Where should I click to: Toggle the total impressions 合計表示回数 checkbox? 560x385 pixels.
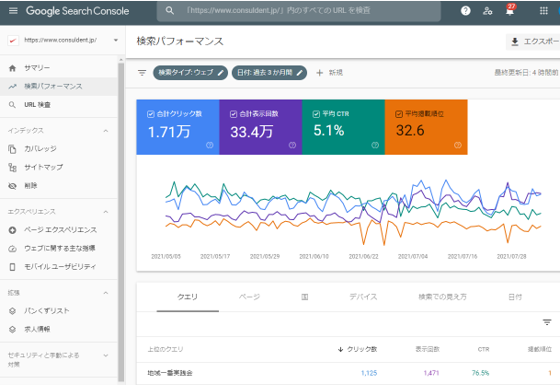[x=233, y=114]
